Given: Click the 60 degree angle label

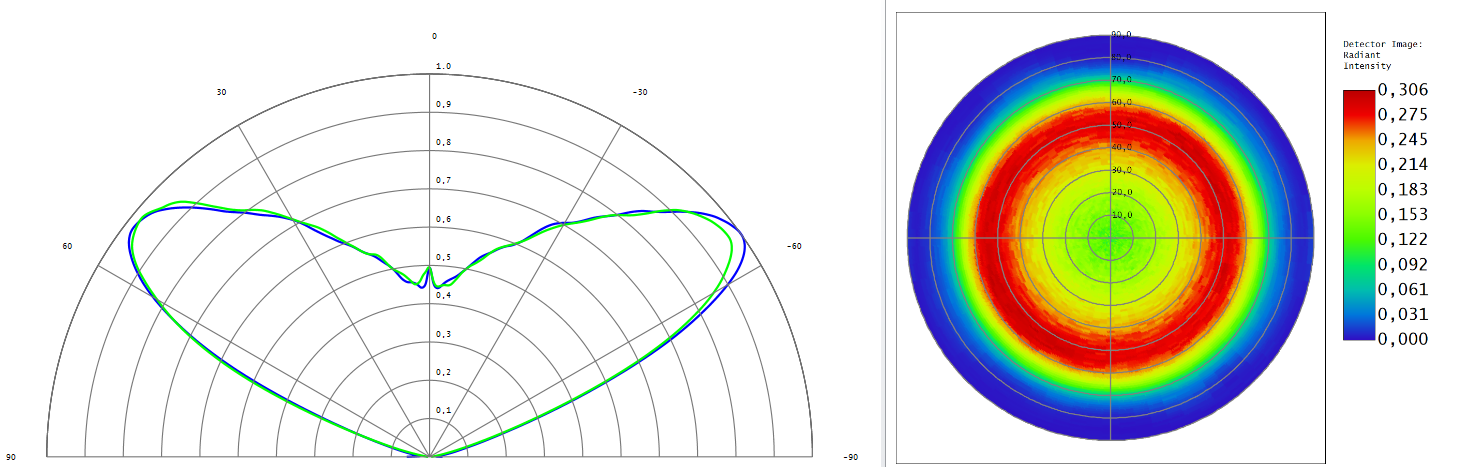Looking at the screenshot, I should (68, 246).
